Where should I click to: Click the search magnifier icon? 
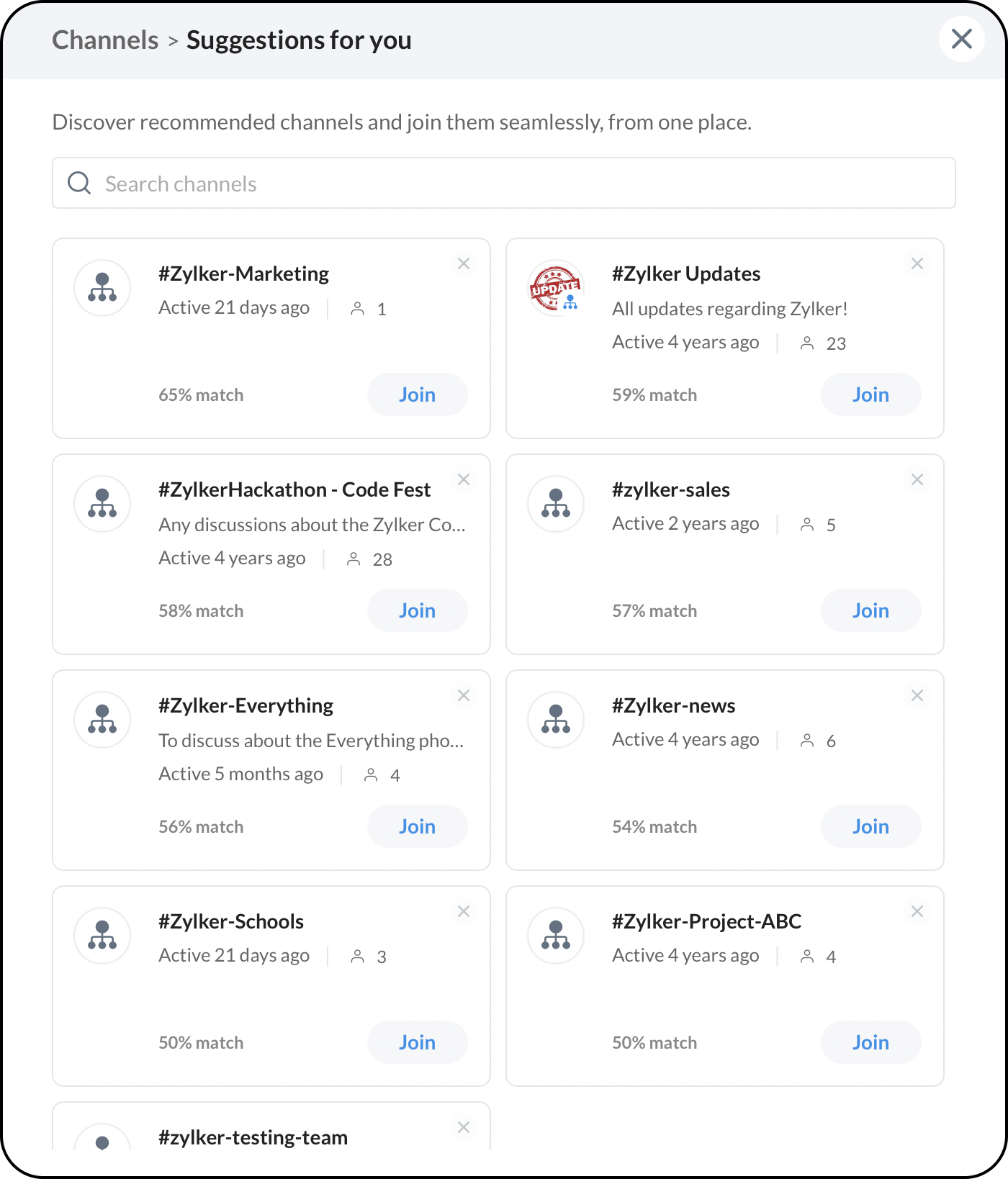point(79,183)
